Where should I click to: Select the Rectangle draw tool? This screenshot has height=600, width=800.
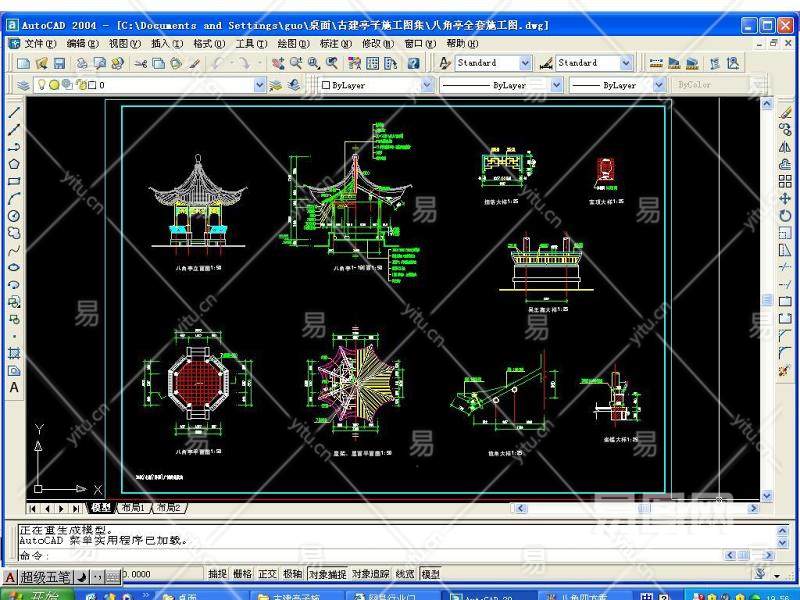[14, 181]
